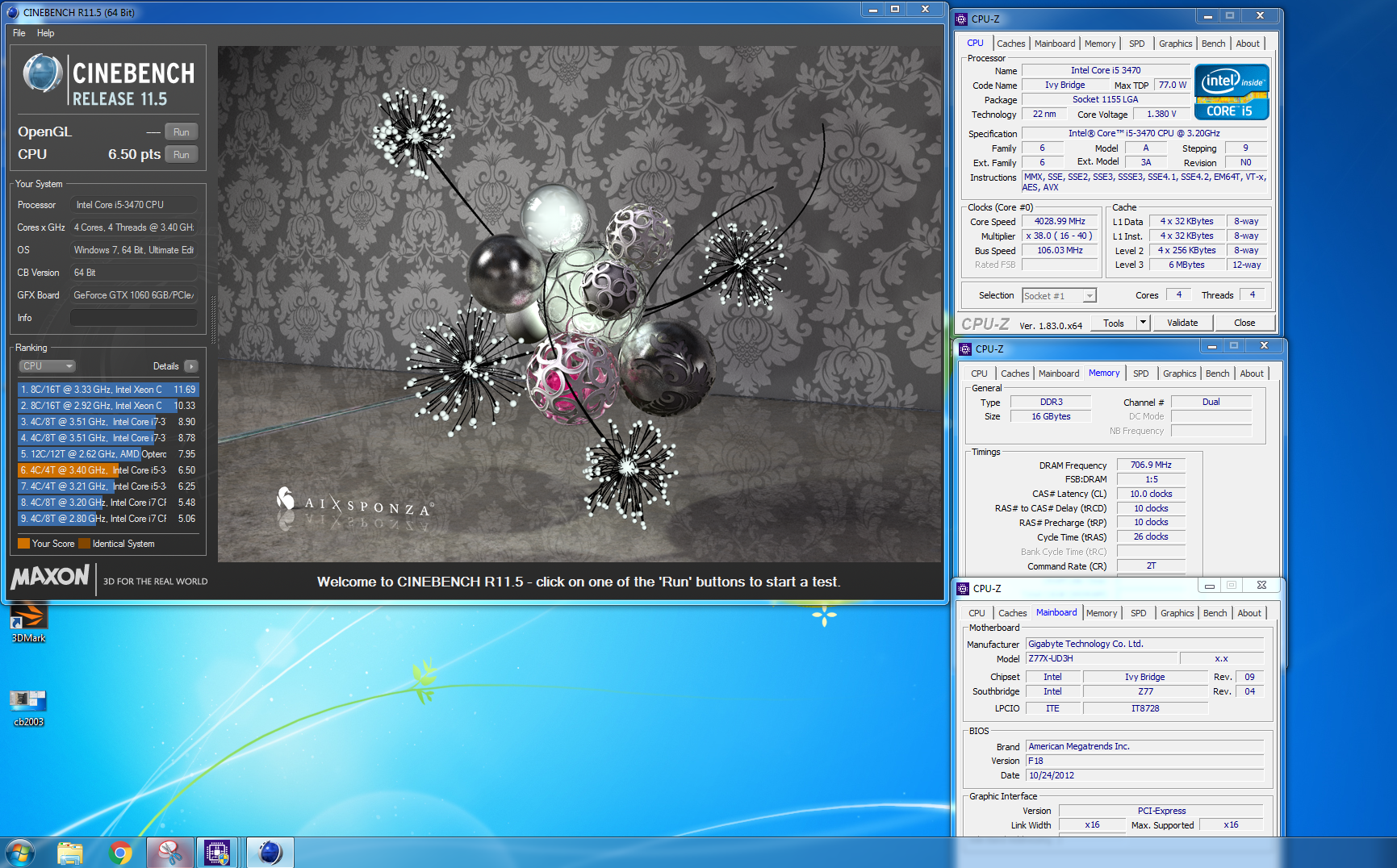Image resolution: width=1397 pixels, height=868 pixels.
Task: Select highlighted ranking row 6 scoring 6.50
Action: pos(107,470)
